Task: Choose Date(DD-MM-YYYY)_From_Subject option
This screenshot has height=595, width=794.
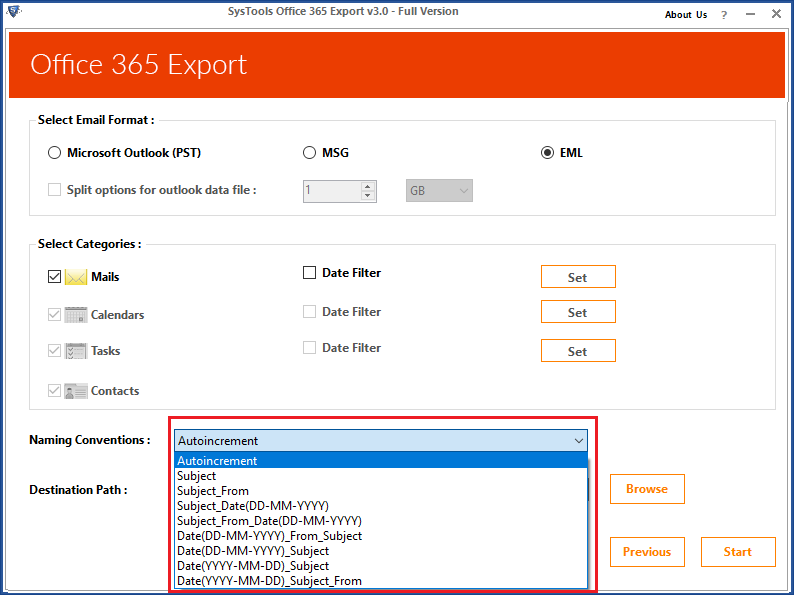Action: [x=381, y=536]
